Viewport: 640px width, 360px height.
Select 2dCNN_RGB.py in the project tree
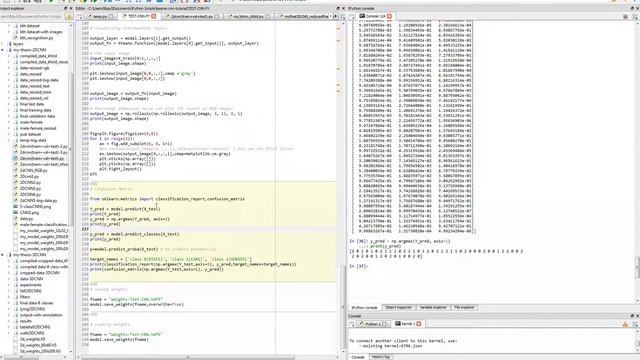pos(33,170)
